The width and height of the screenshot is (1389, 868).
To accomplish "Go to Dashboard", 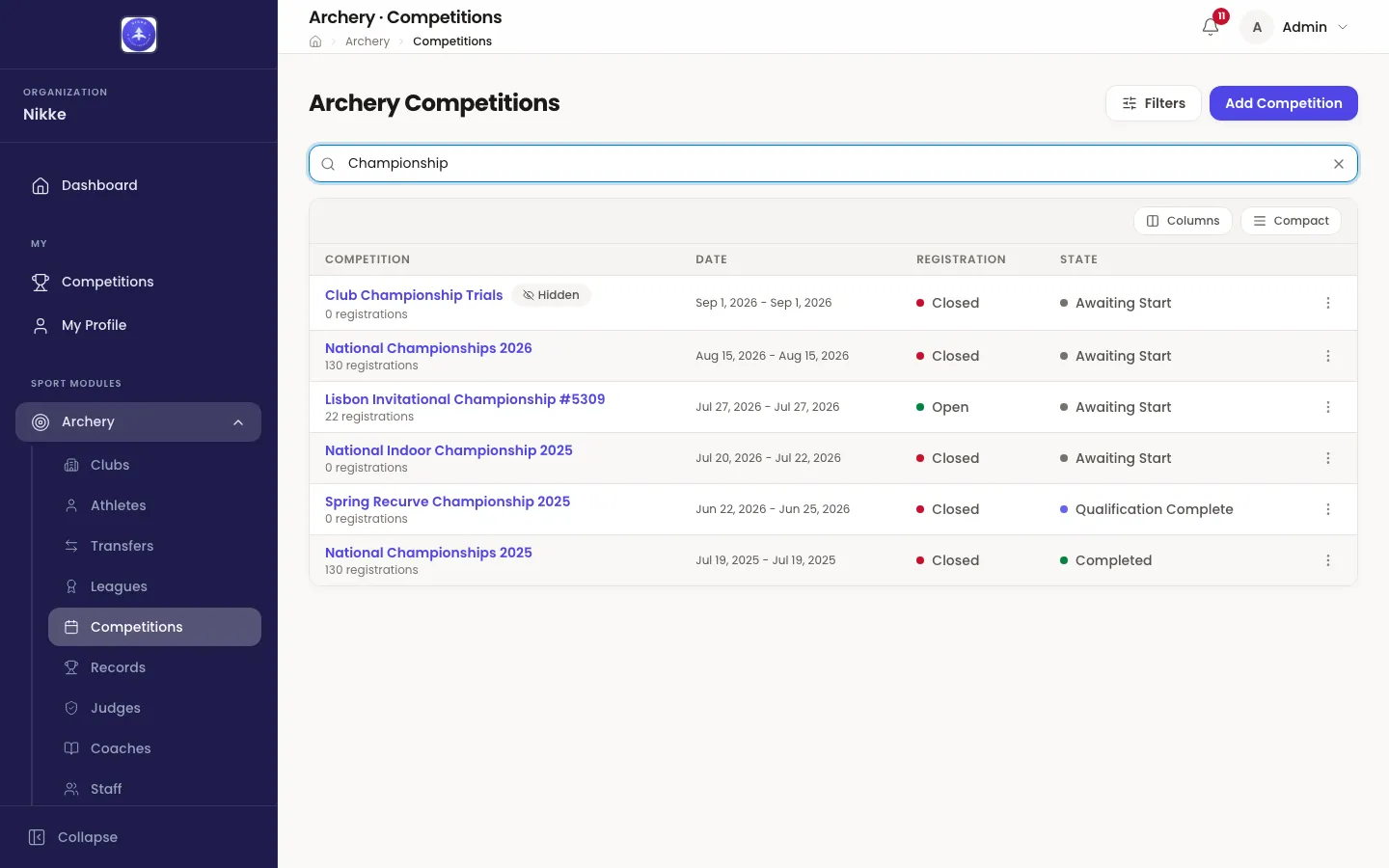I will (x=138, y=185).
